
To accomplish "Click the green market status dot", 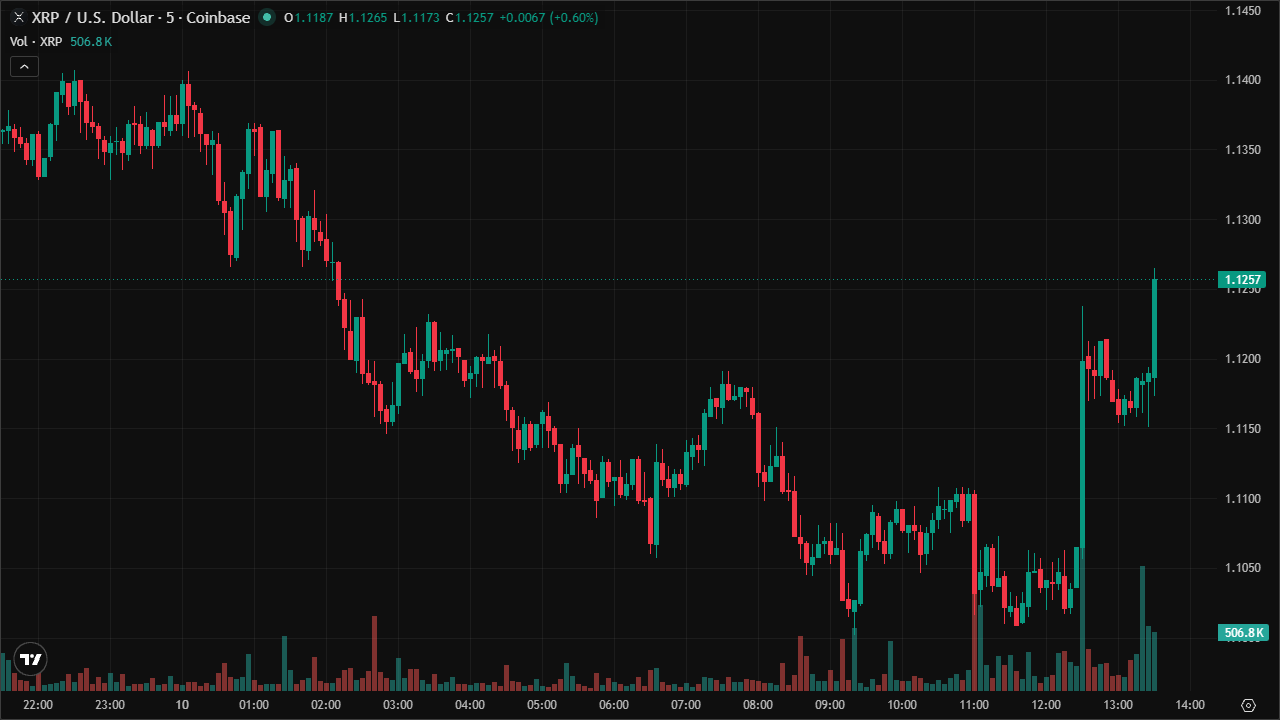I will point(266,17).
